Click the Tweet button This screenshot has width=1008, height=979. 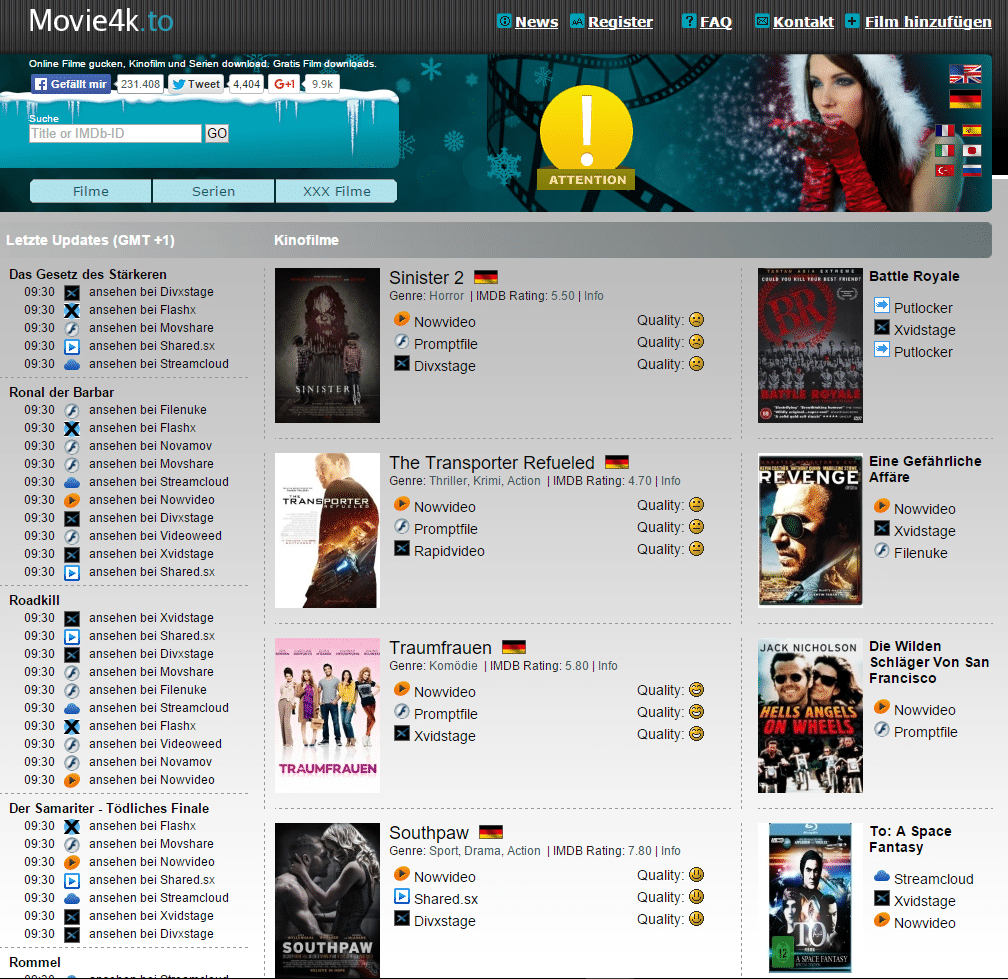[x=196, y=84]
